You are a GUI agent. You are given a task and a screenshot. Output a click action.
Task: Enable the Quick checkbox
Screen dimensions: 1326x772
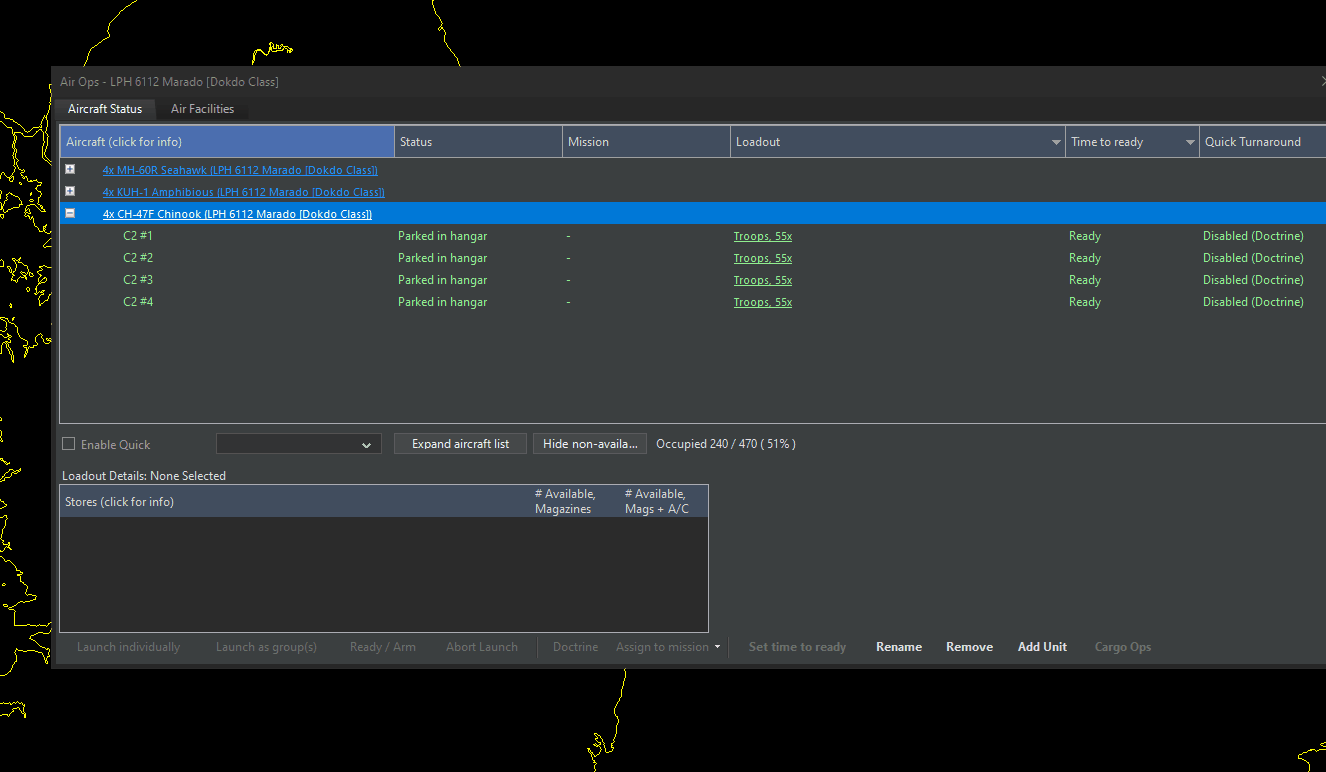(x=69, y=444)
